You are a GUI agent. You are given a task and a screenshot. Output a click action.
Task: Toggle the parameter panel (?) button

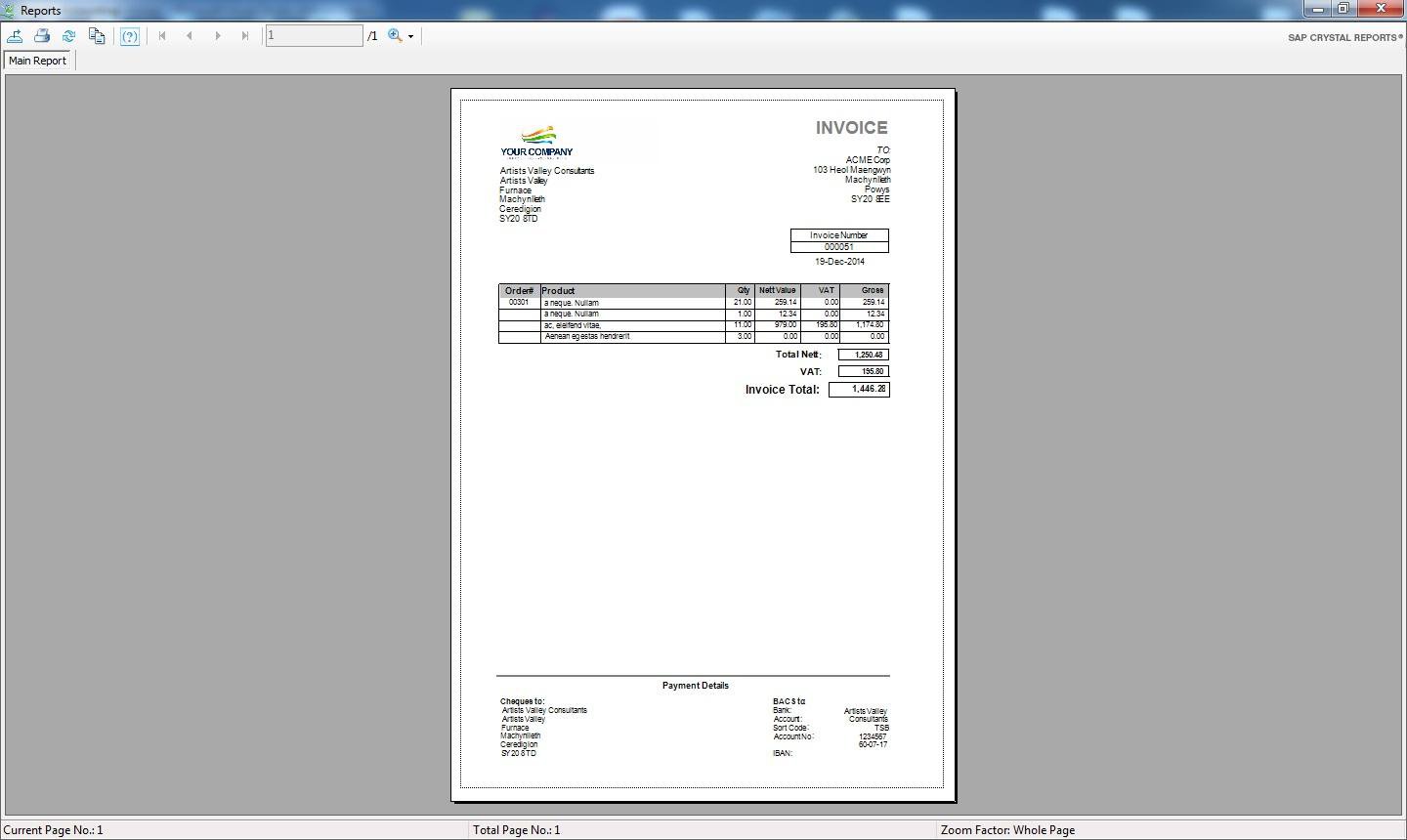[130, 36]
